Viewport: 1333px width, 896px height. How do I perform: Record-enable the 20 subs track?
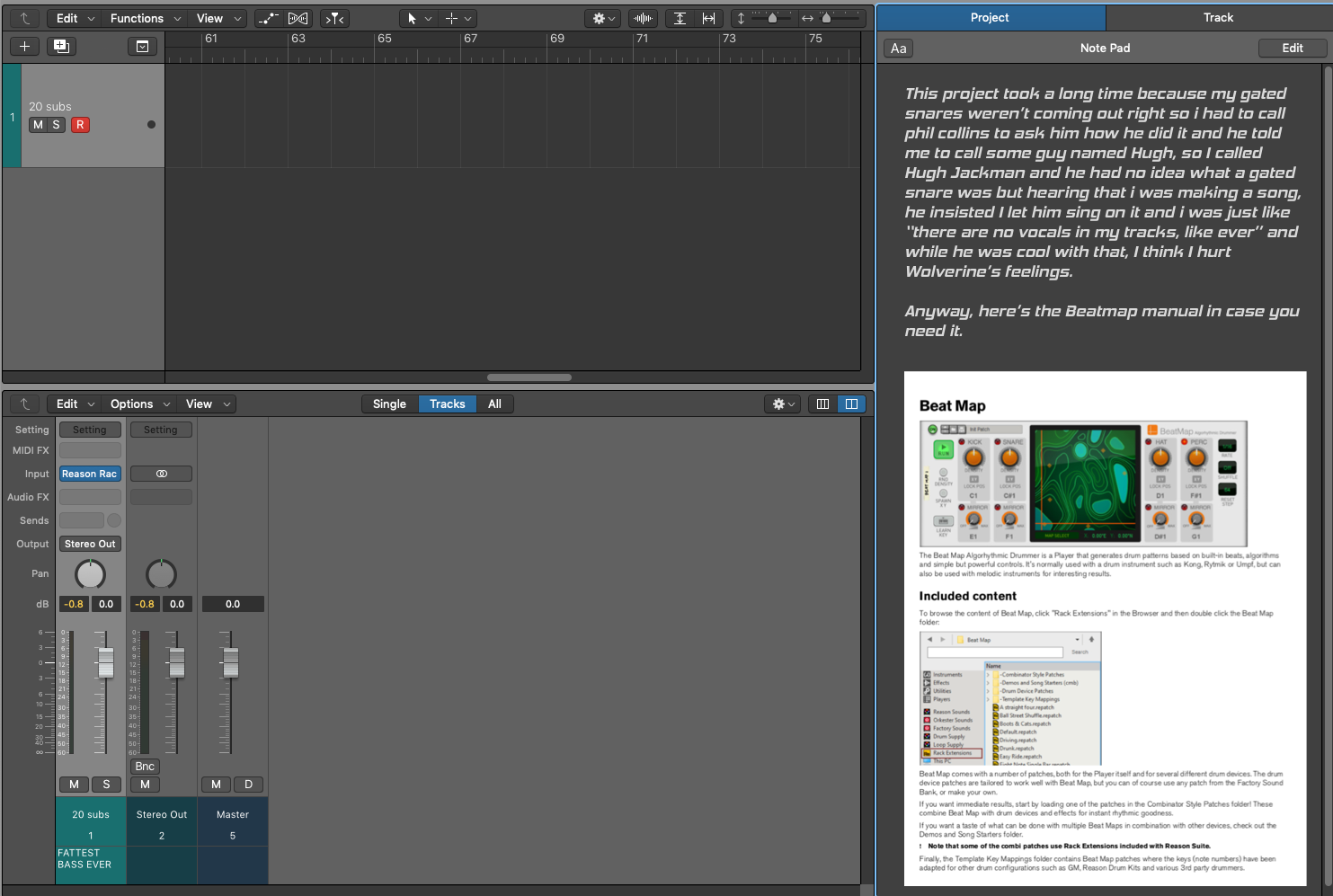pyautogui.click(x=80, y=125)
